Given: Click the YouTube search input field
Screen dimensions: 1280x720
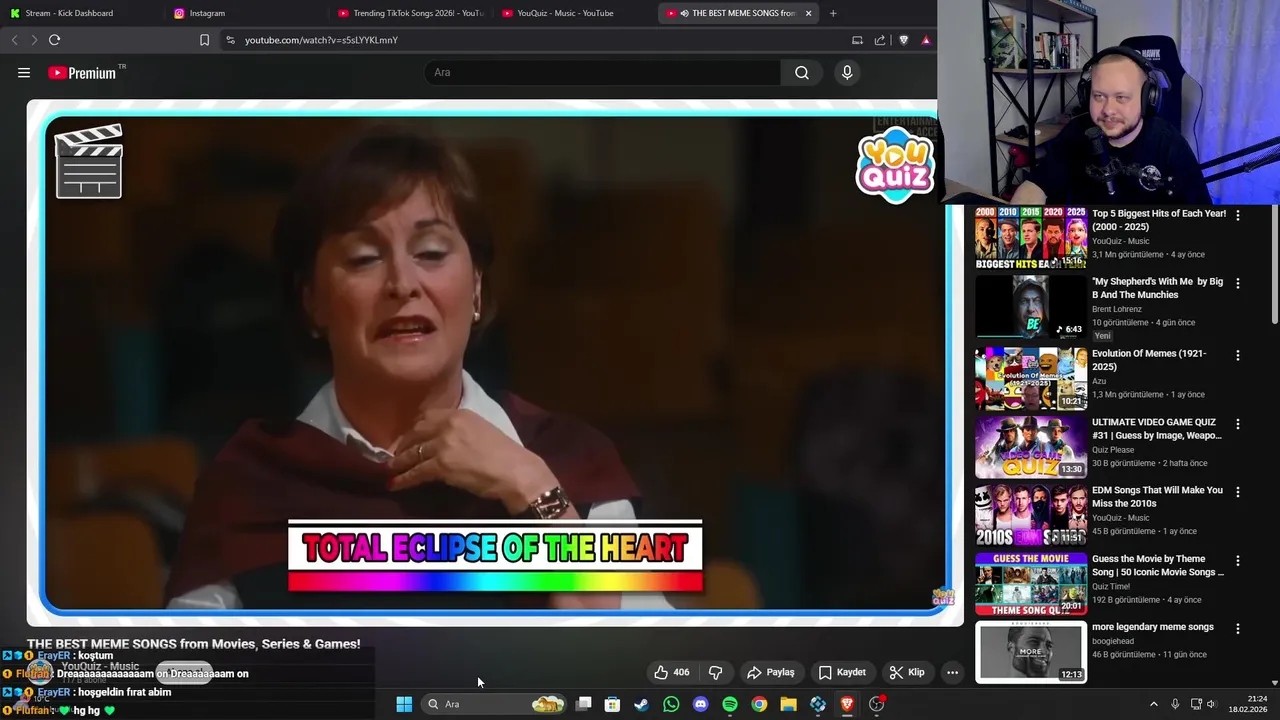Looking at the screenshot, I should [x=603, y=72].
